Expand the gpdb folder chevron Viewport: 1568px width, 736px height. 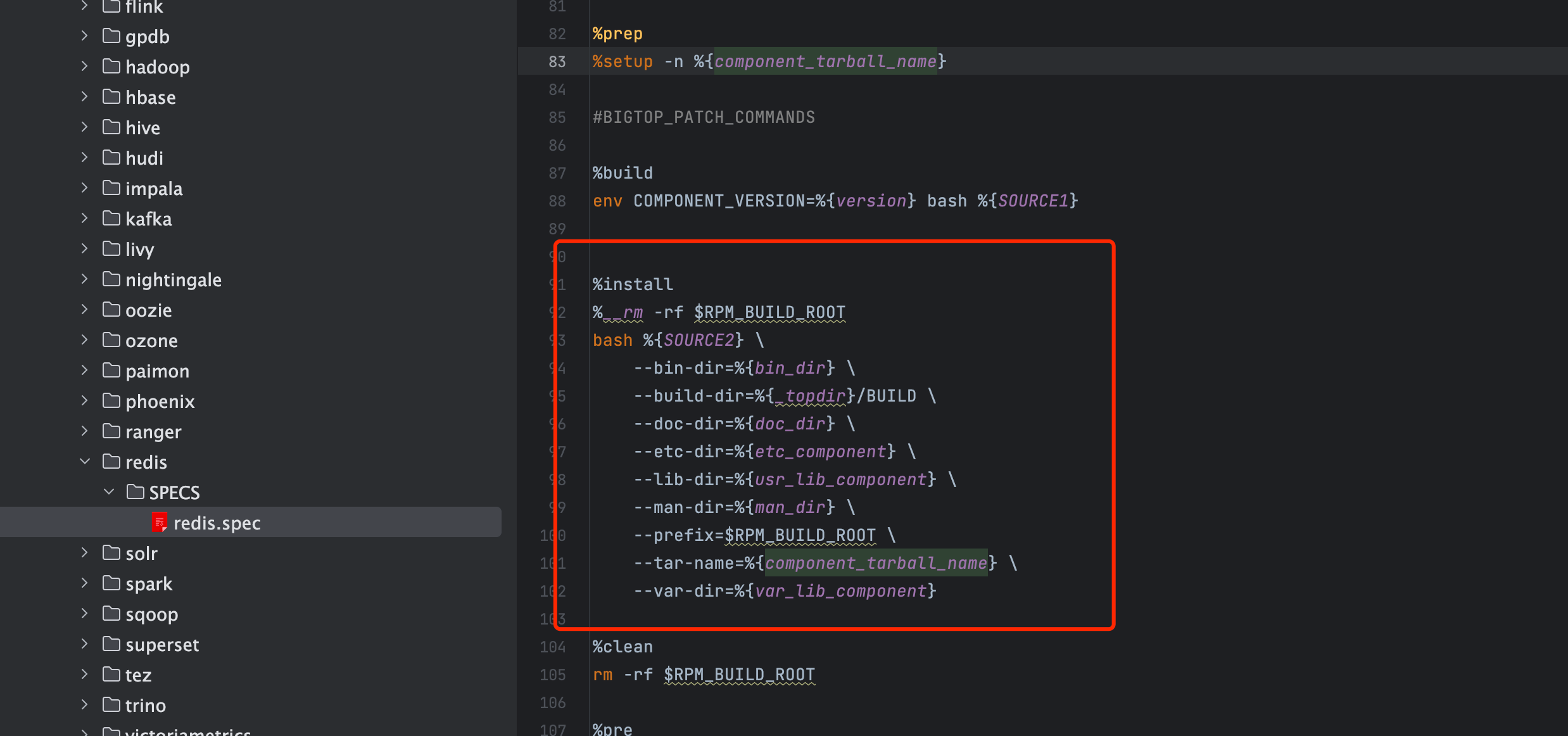(85, 36)
